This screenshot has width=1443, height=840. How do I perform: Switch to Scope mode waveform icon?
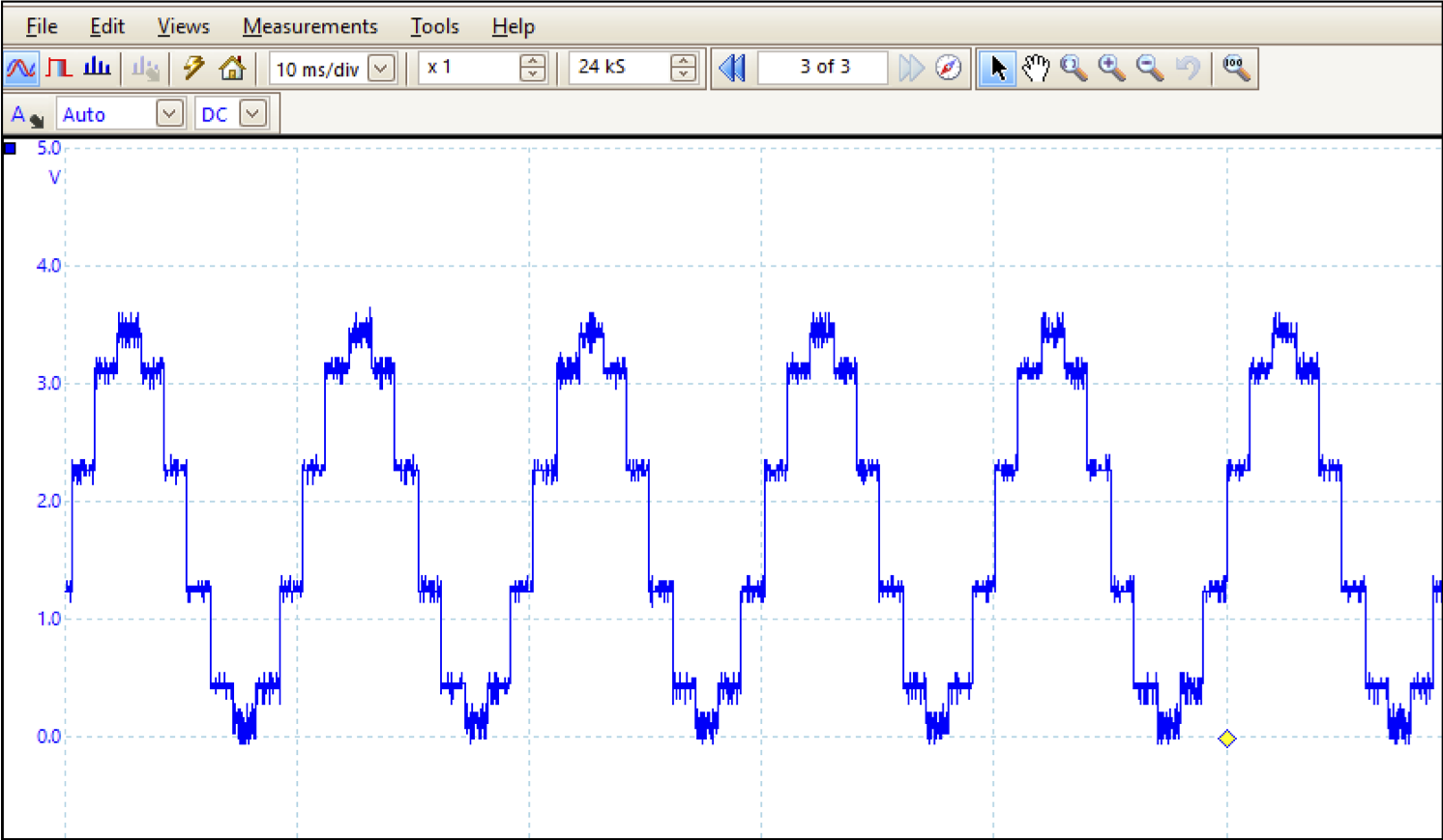(x=21, y=69)
